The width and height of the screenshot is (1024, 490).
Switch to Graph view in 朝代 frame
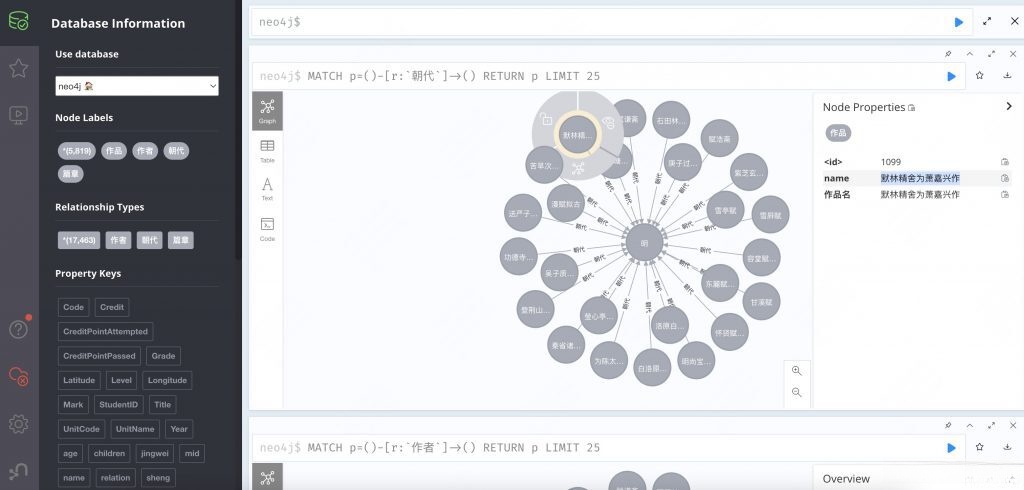(267, 111)
